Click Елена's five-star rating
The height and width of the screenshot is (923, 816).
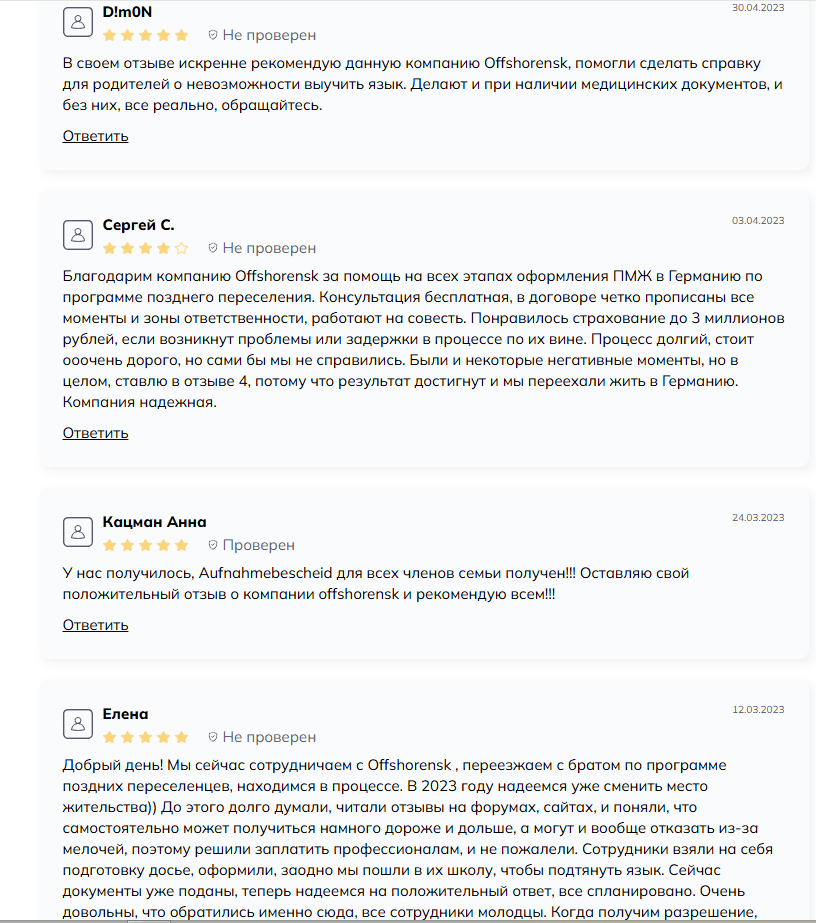click(x=145, y=737)
